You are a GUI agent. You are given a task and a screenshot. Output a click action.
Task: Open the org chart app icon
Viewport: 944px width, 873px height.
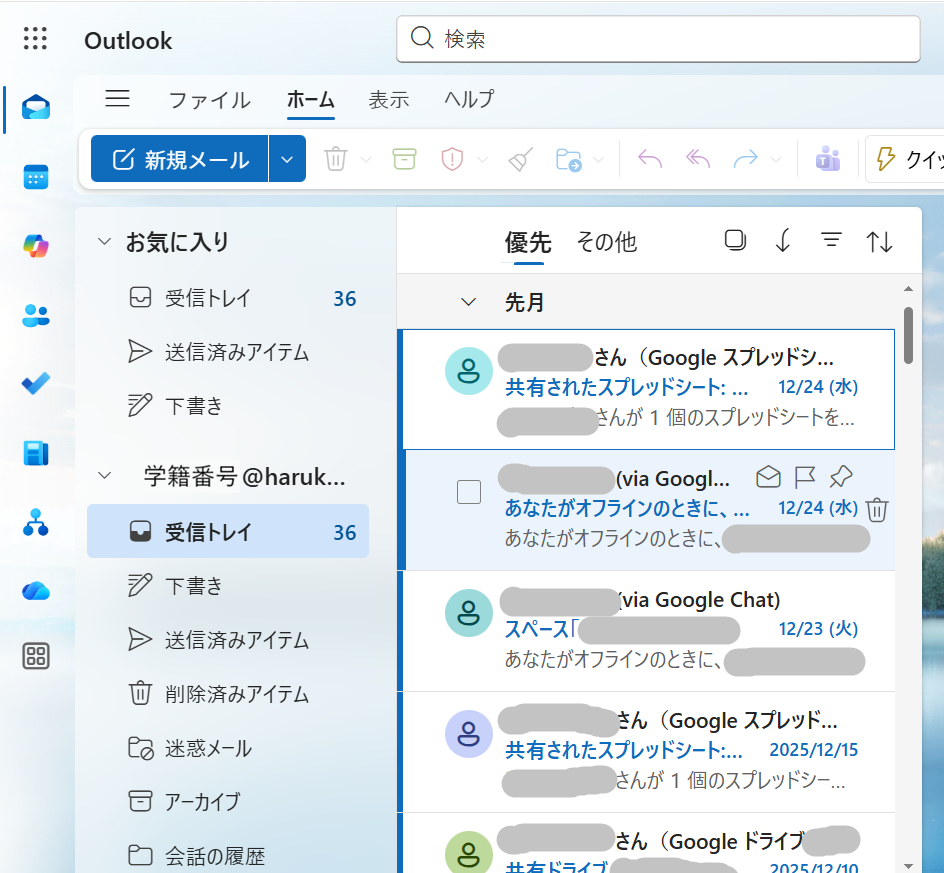tap(36, 522)
